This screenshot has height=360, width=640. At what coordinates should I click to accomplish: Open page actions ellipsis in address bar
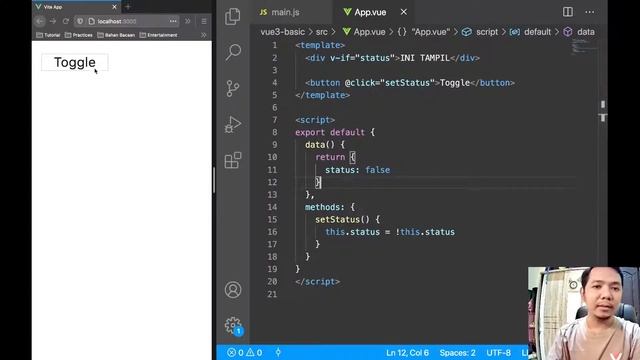click(173, 21)
